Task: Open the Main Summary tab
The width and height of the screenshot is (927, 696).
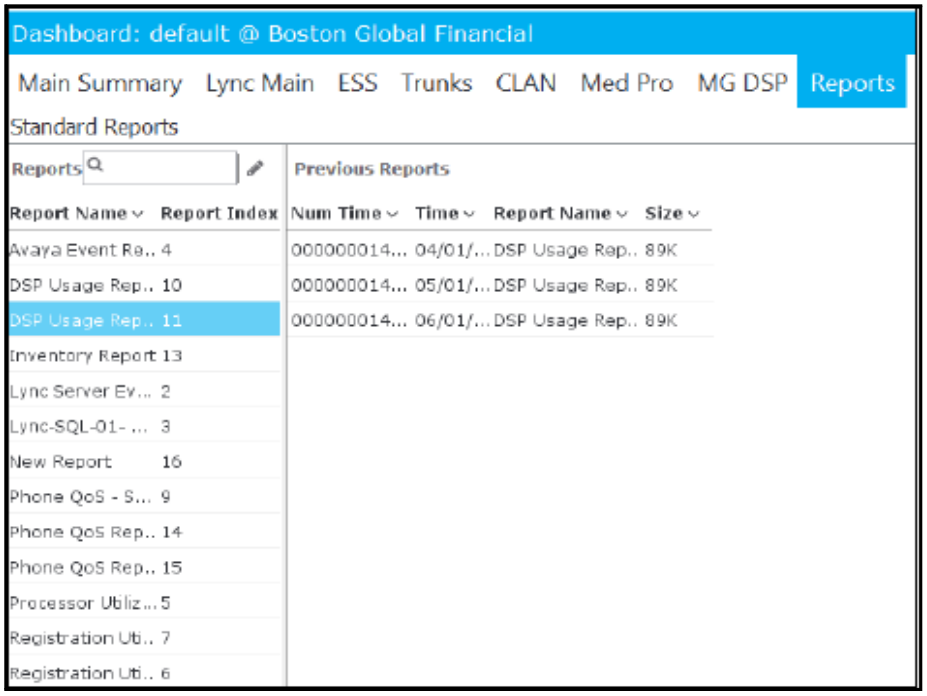Action: pyautogui.click(x=100, y=83)
